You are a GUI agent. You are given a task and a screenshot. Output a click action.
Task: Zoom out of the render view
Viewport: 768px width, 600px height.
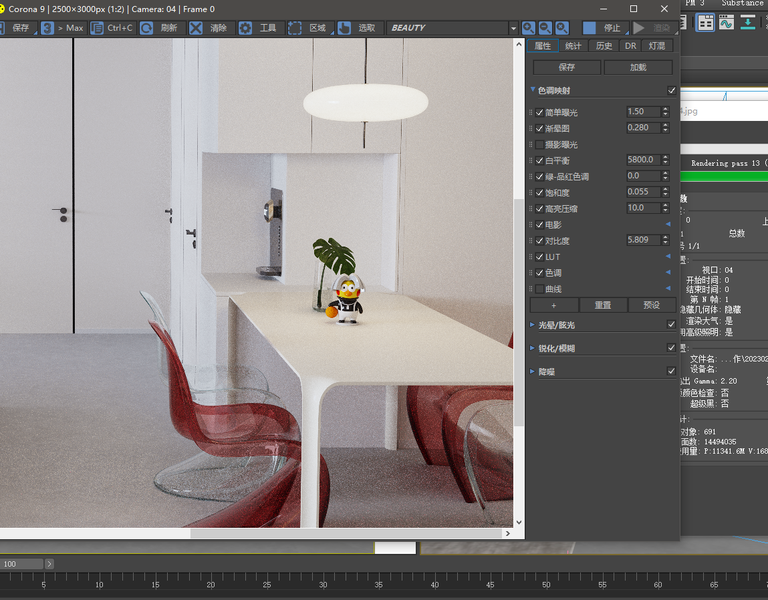pyautogui.click(x=545, y=28)
